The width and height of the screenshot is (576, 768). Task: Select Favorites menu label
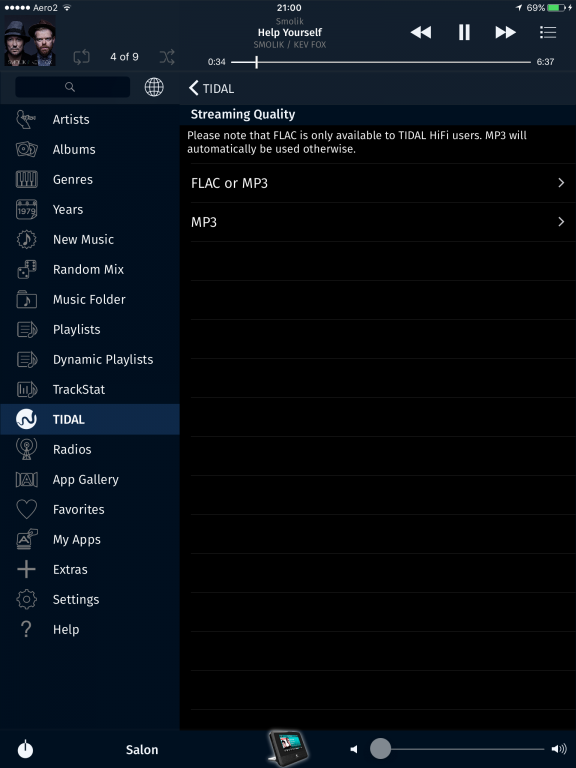click(x=78, y=509)
